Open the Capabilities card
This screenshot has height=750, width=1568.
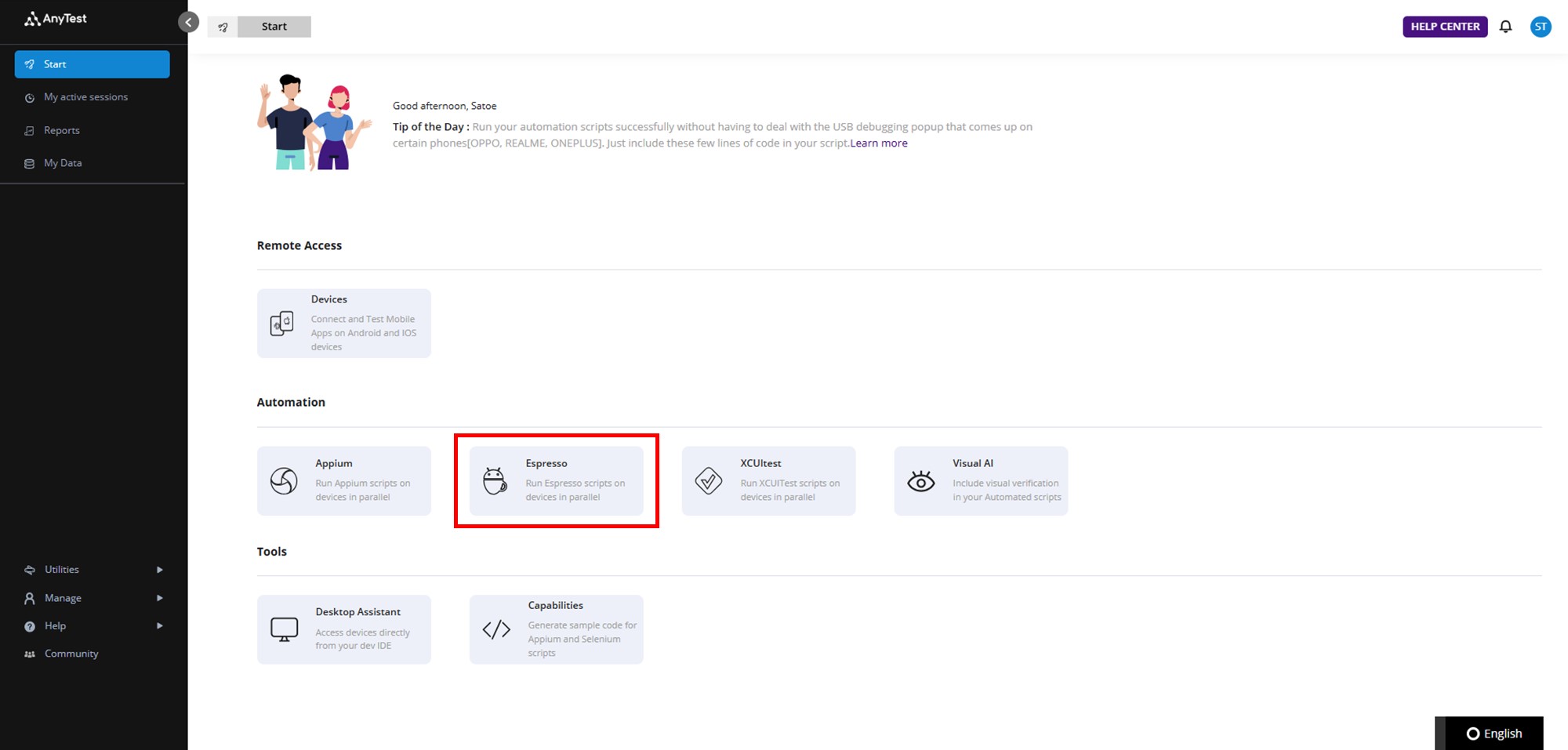click(x=557, y=629)
